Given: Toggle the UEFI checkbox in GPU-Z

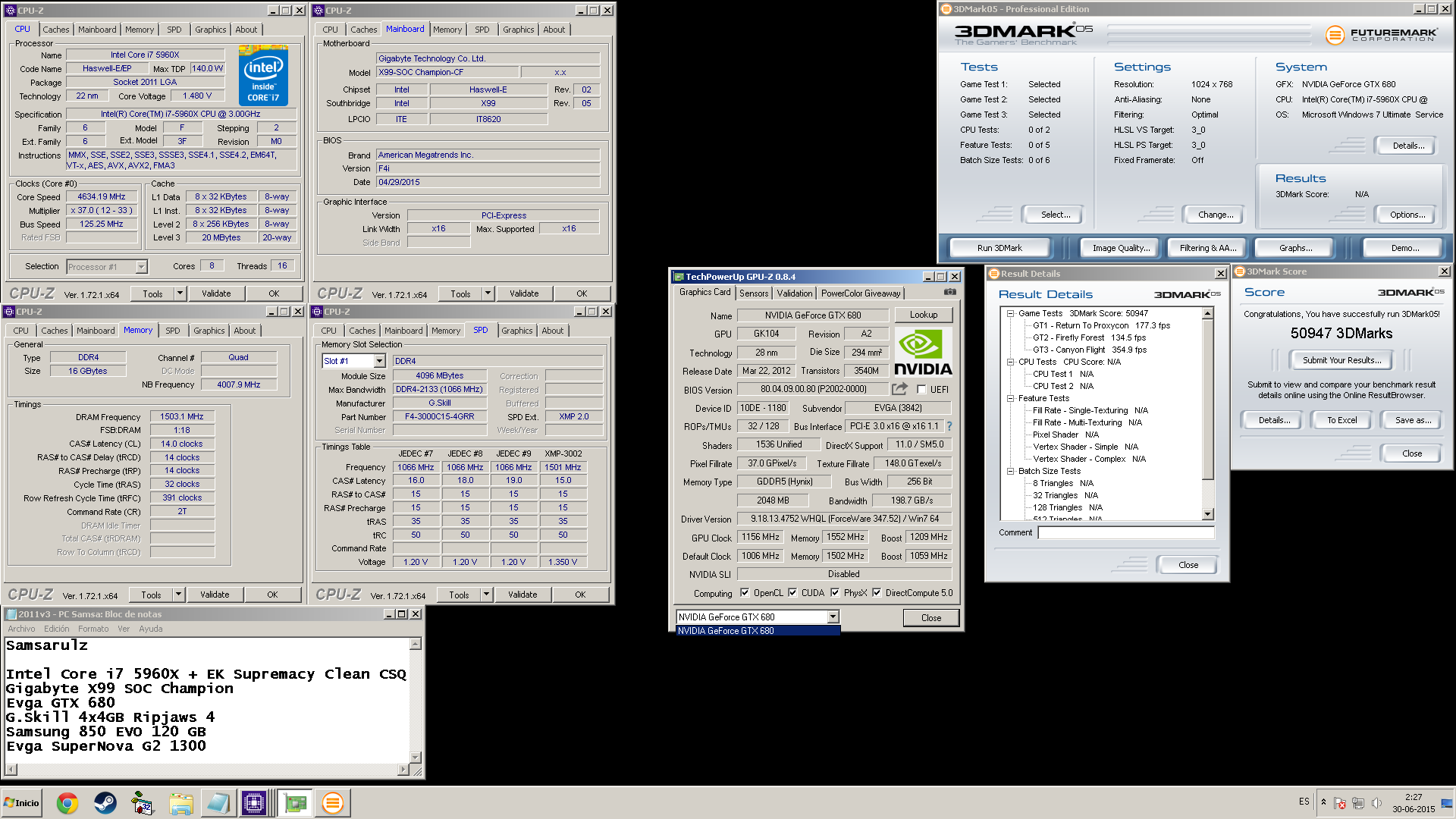Looking at the screenshot, I should tap(921, 390).
